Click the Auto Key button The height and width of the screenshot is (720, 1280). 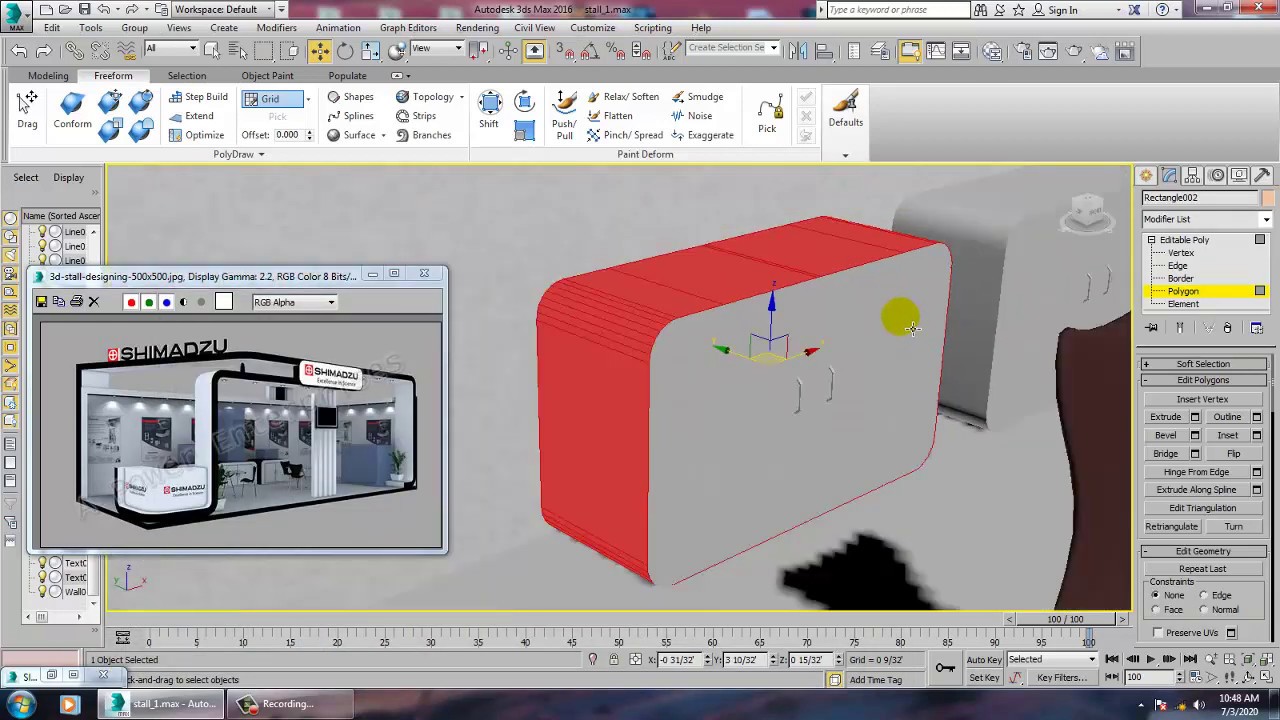[x=984, y=660]
